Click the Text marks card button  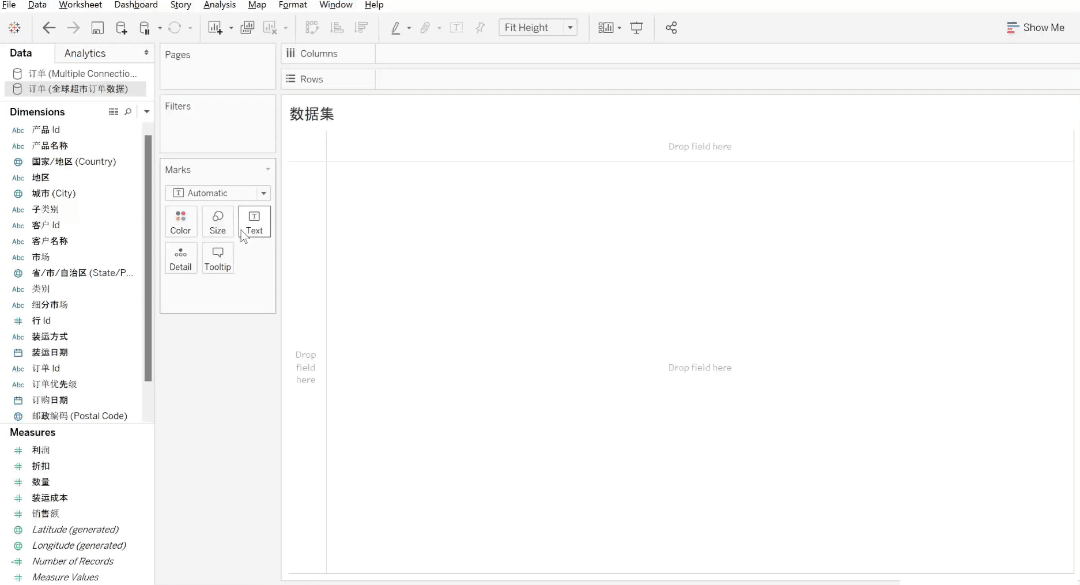click(x=254, y=222)
